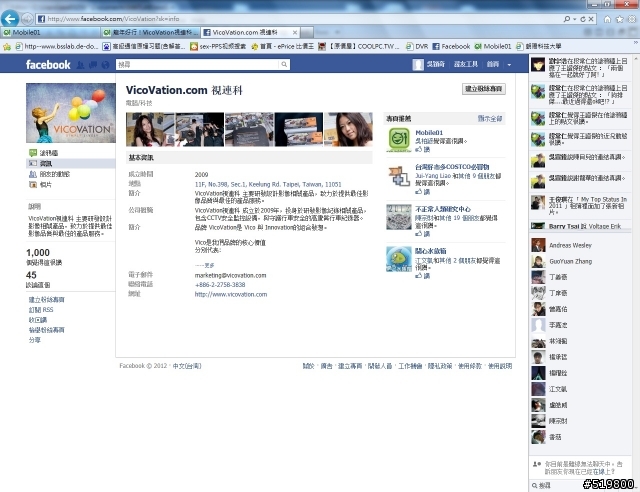This screenshot has height=492, width=640.
Task: Click the Mobile01 page icon in liked pages
Action: click(399, 139)
